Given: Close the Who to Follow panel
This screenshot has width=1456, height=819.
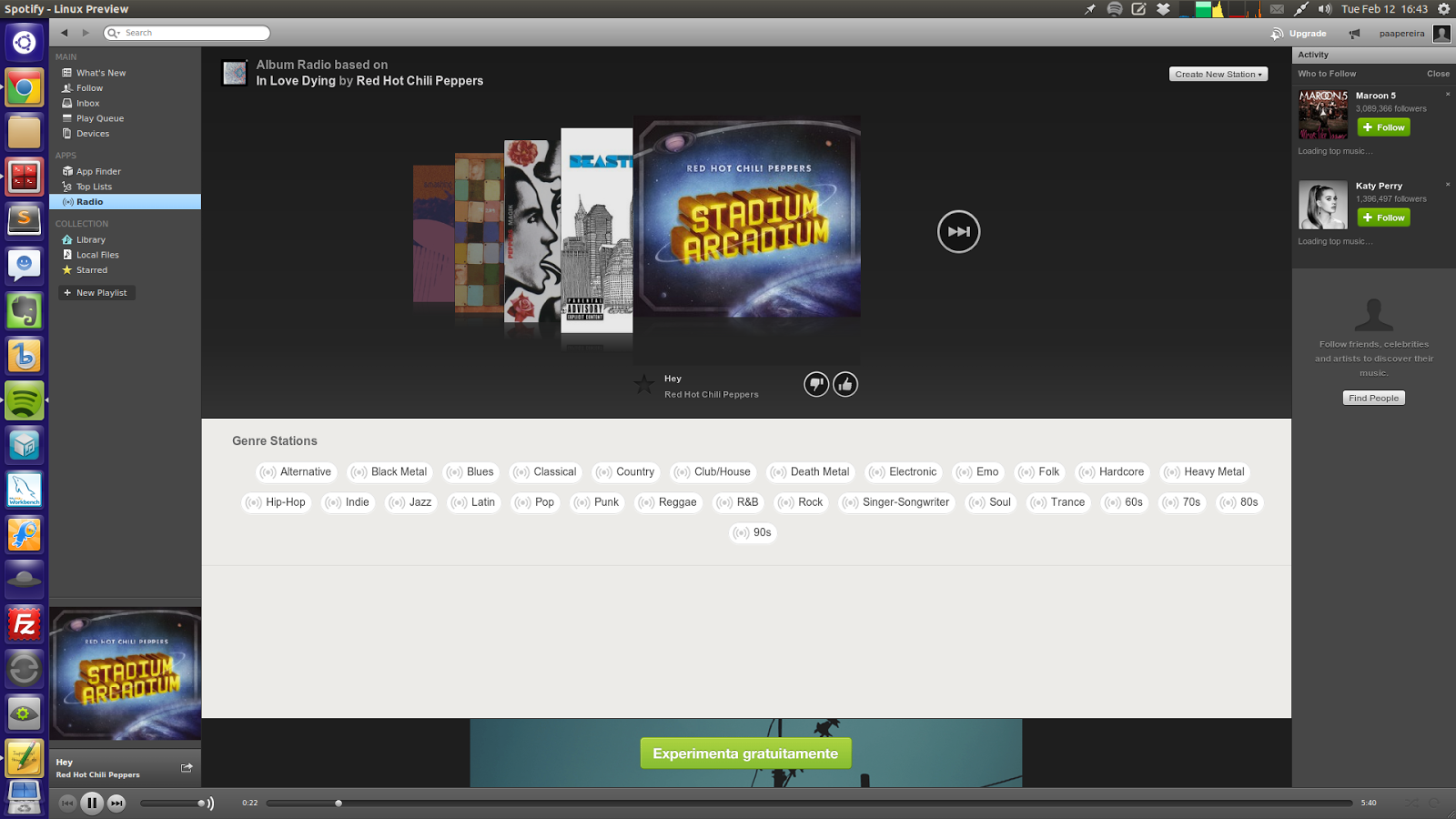Looking at the screenshot, I should [1438, 74].
